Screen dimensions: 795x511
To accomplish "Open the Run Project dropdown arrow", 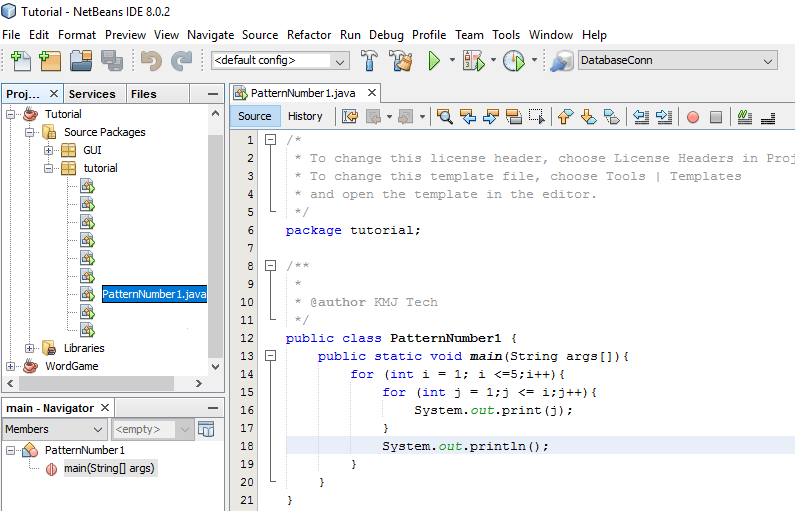I will coord(452,60).
